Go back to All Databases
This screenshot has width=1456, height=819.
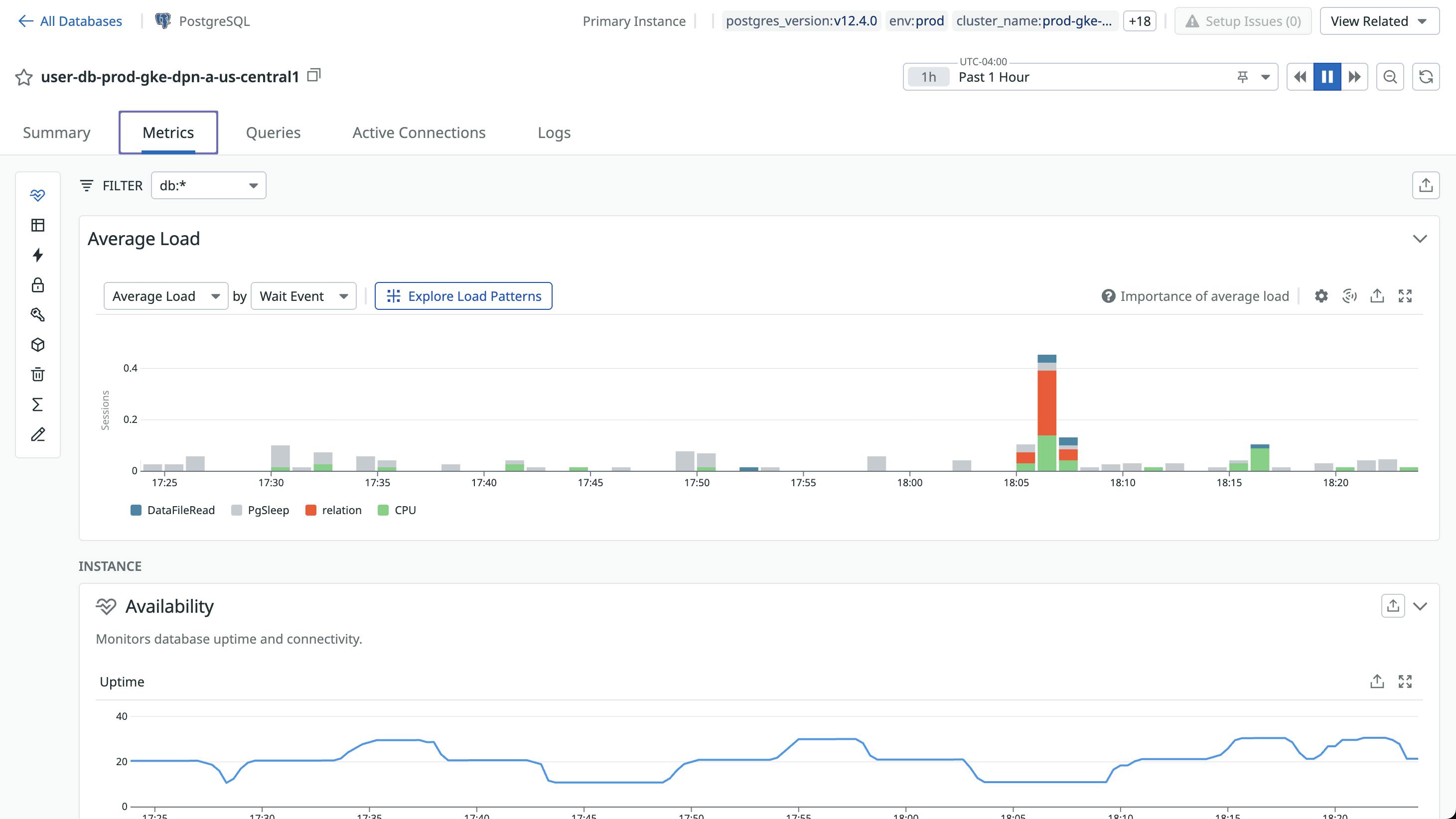click(x=70, y=21)
